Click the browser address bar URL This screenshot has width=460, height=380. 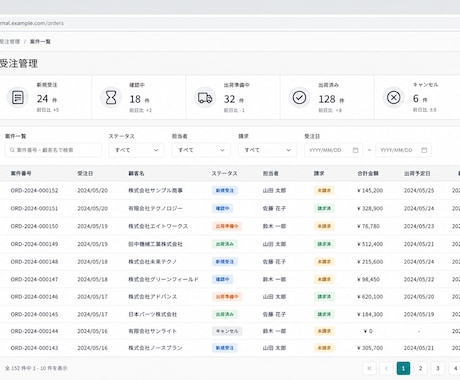pyautogui.click(x=32, y=23)
